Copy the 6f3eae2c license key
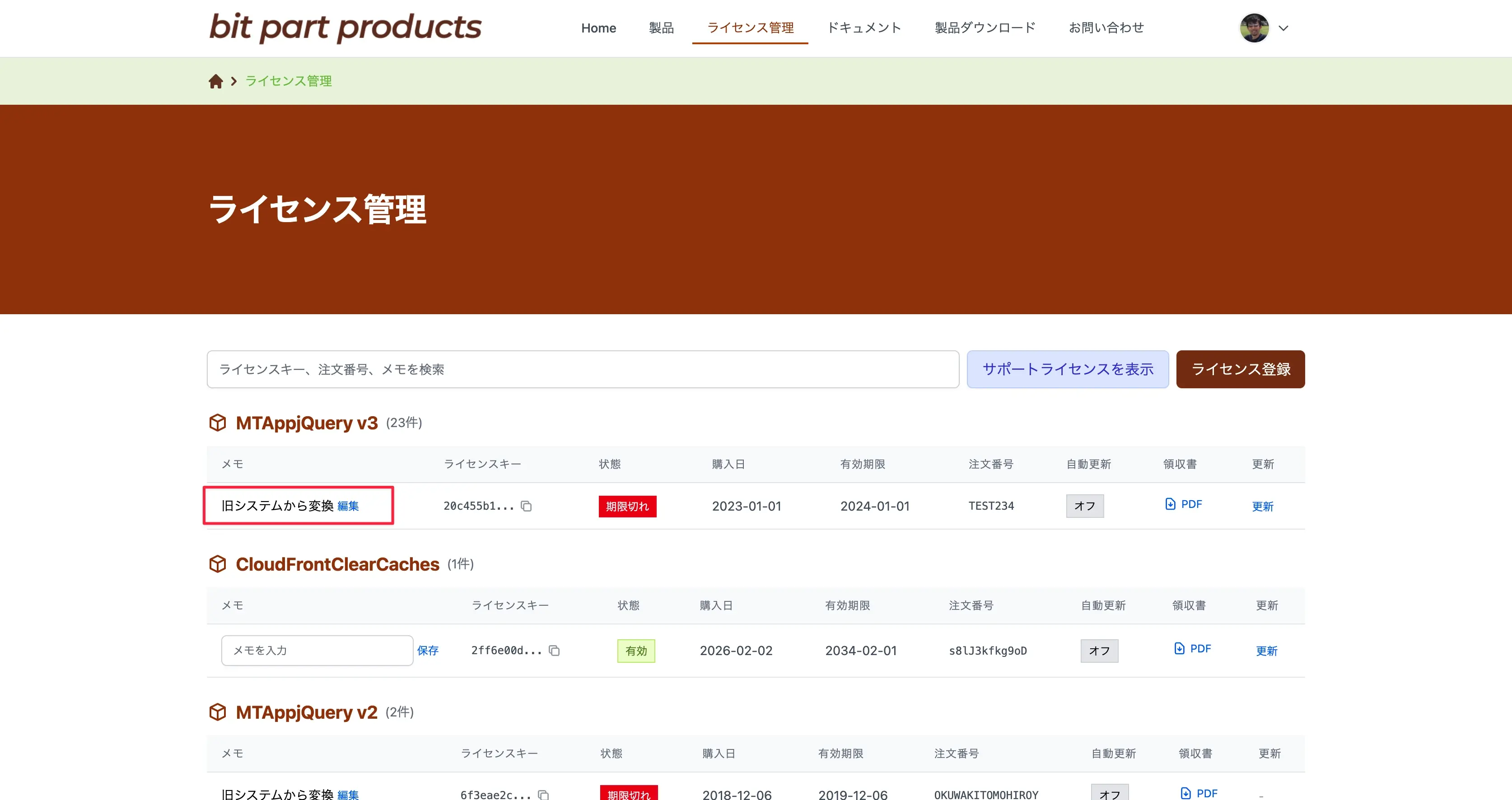The image size is (1512, 800). 544,795
